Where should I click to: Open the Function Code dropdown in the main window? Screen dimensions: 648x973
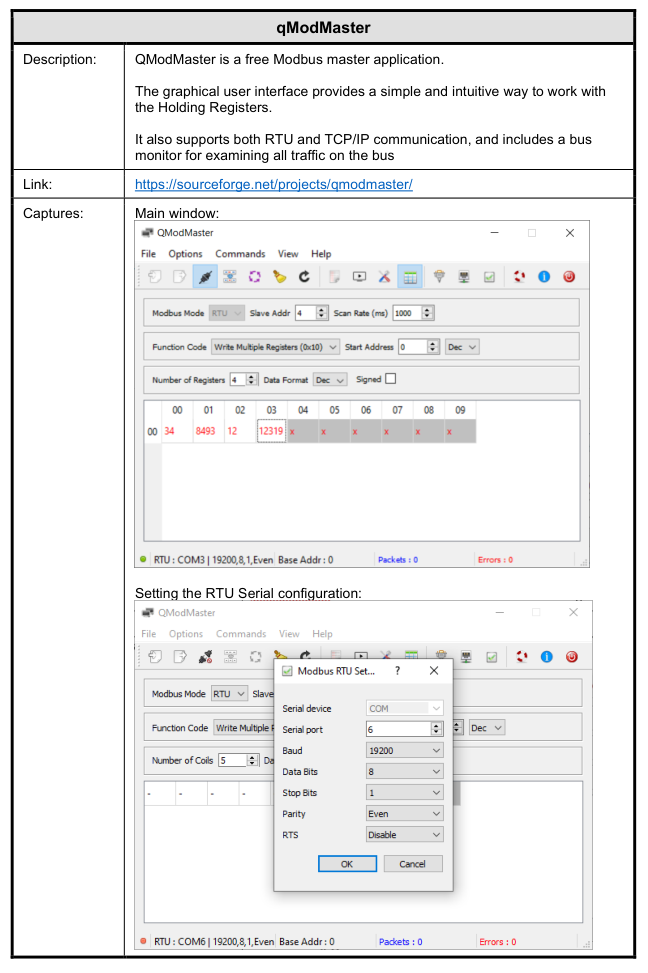276,347
